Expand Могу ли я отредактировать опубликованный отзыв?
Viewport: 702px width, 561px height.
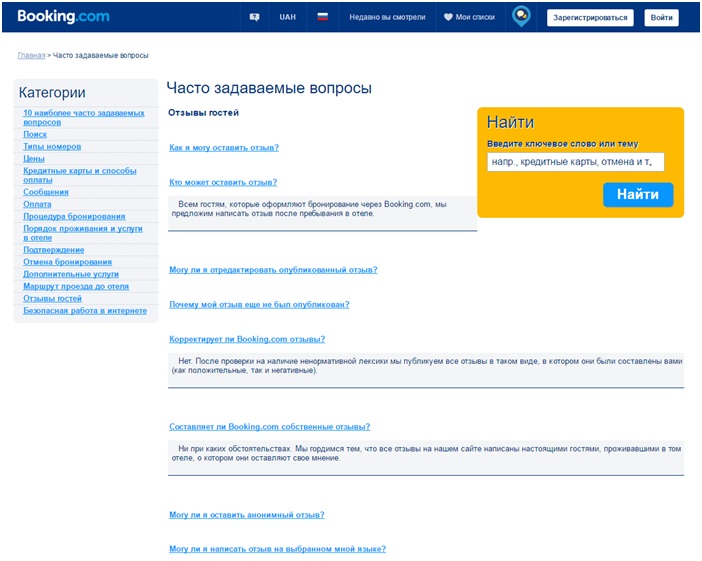[x=273, y=270]
